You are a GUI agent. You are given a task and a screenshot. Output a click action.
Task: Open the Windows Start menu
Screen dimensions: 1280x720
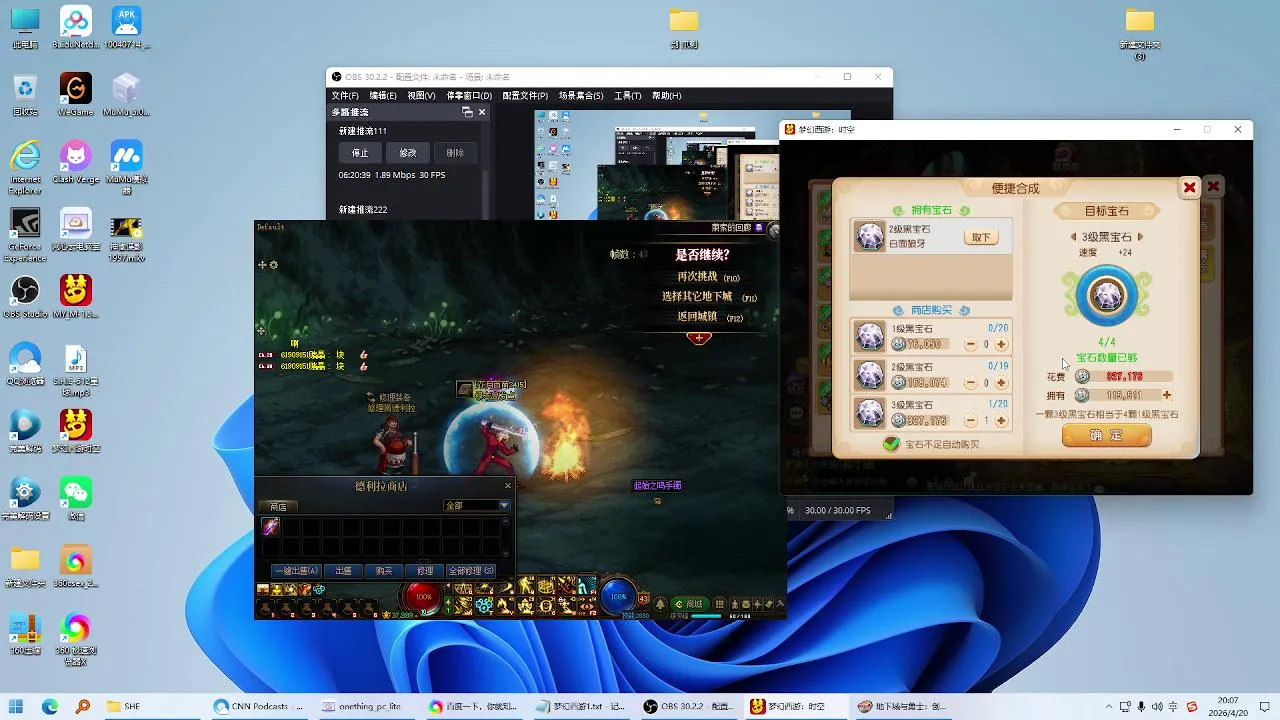click(17, 707)
